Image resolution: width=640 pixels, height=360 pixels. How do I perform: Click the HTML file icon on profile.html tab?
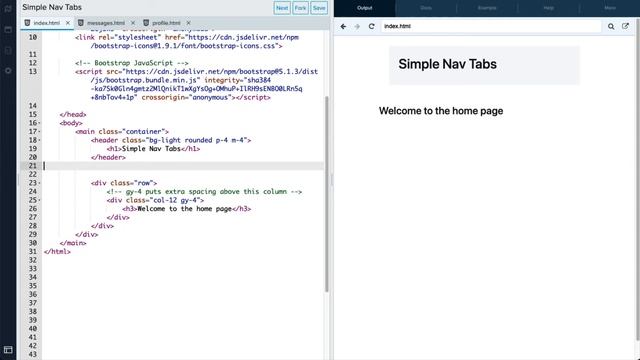[146, 23]
